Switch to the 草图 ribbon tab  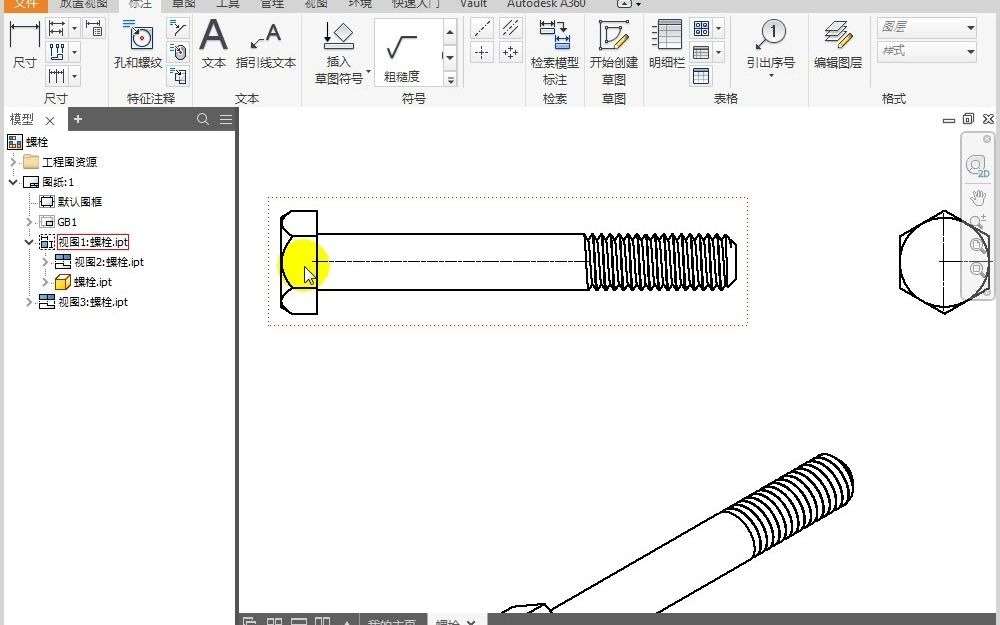[x=182, y=4]
